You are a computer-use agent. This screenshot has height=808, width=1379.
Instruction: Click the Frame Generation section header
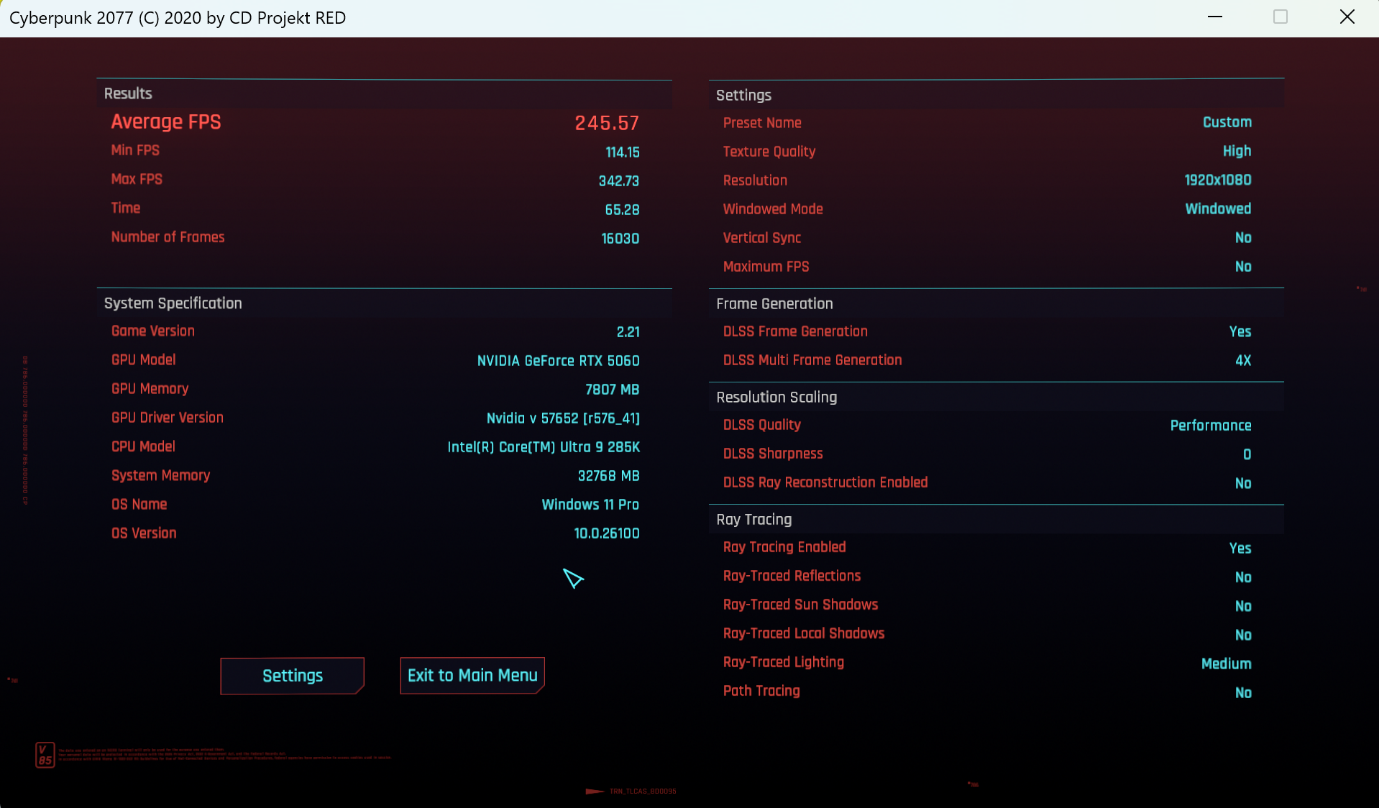pos(775,304)
